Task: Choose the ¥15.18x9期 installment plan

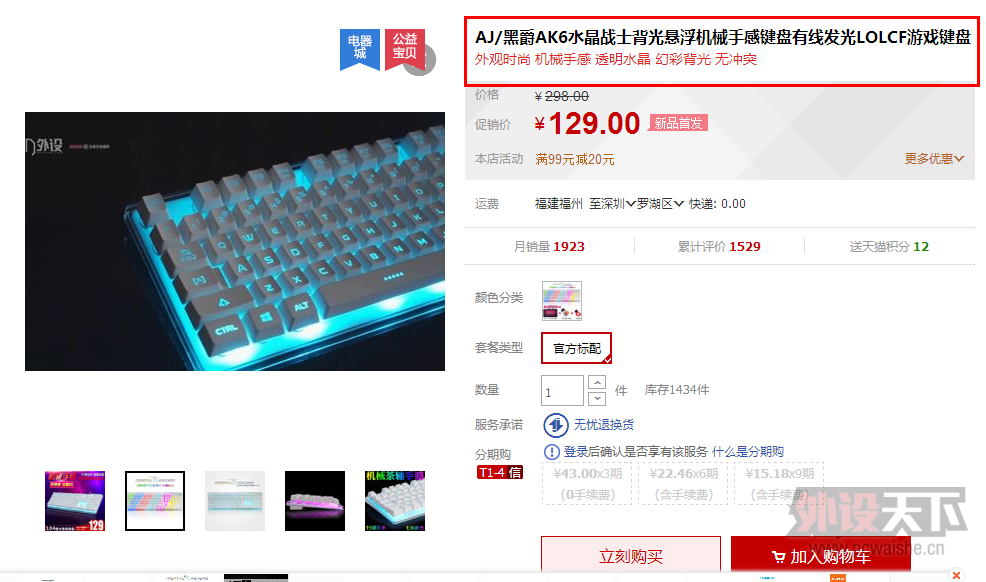Action: point(779,484)
